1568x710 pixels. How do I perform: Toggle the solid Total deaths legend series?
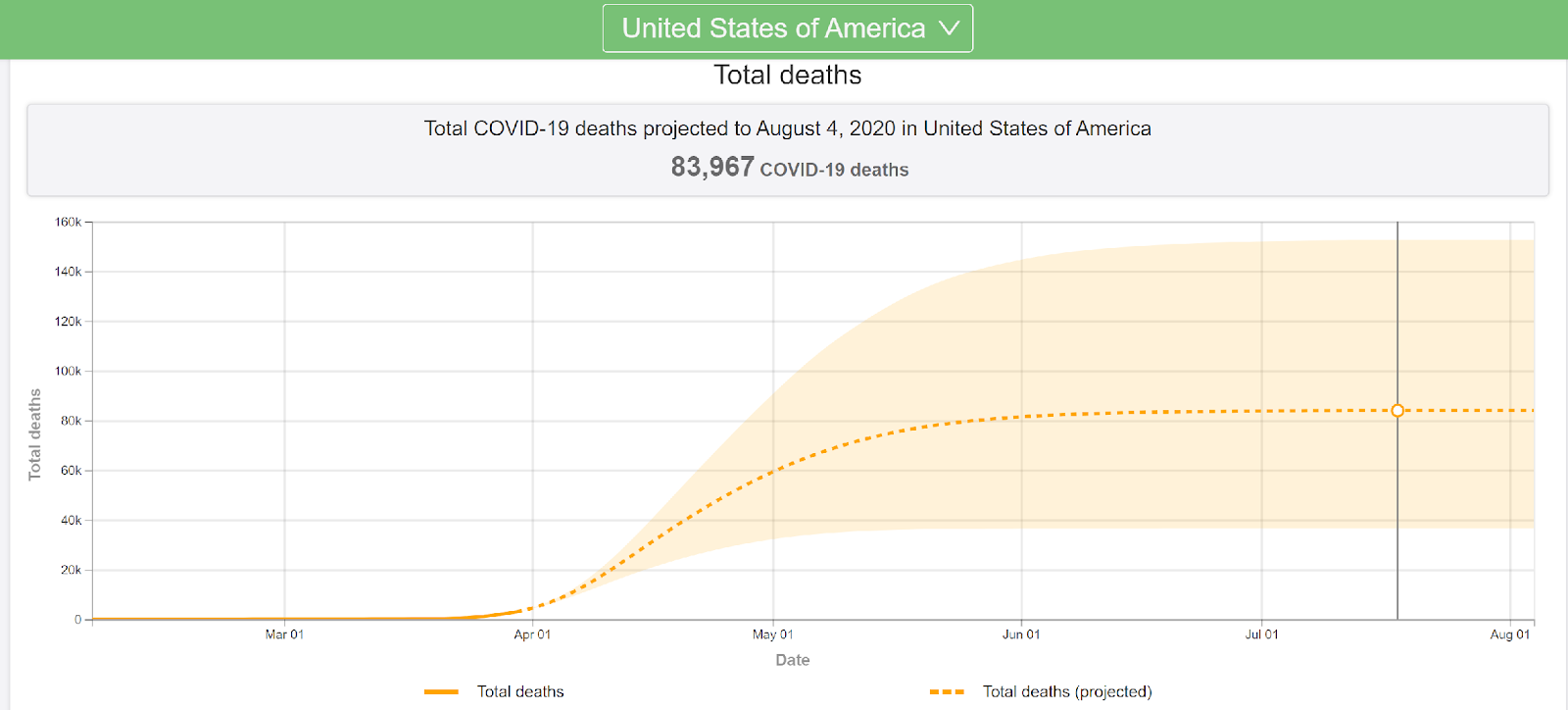[519, 691]
